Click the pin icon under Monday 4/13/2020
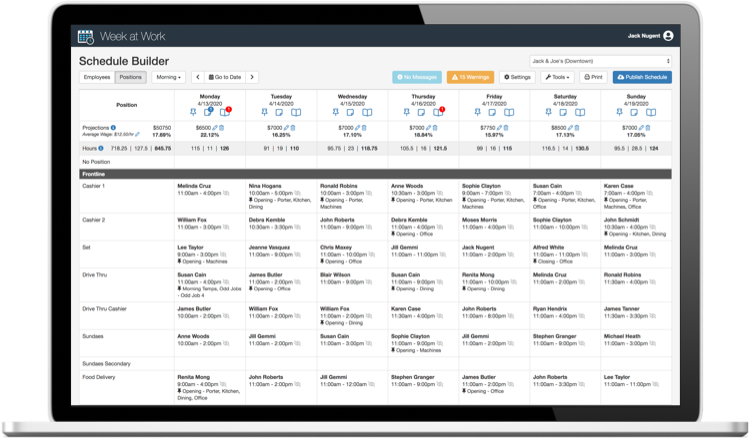This screenshot has width=750, height=438. coord(192,112)
